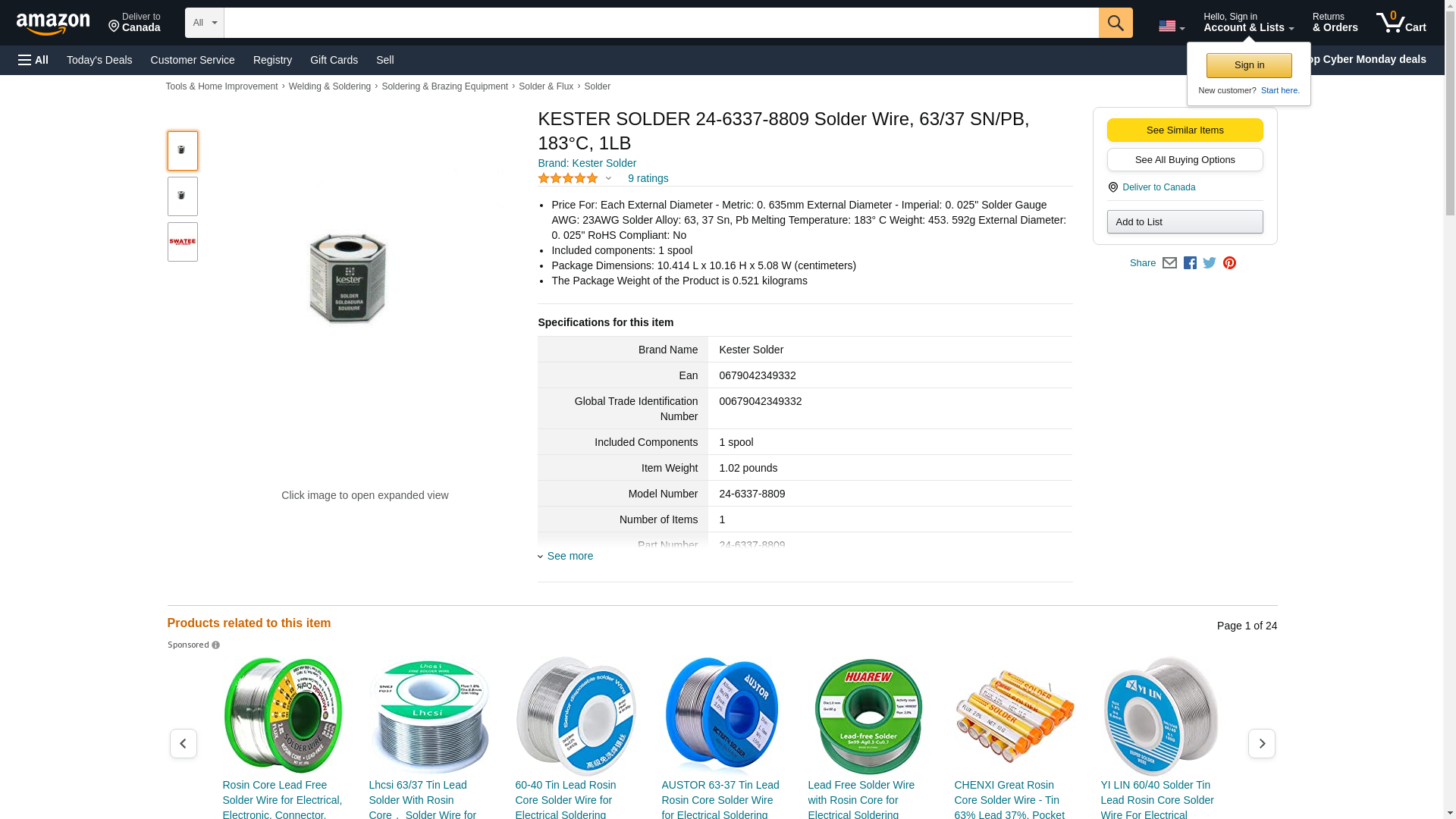Click into the Amazon search field
The image size is (1456, 819).
pos(660,23)
